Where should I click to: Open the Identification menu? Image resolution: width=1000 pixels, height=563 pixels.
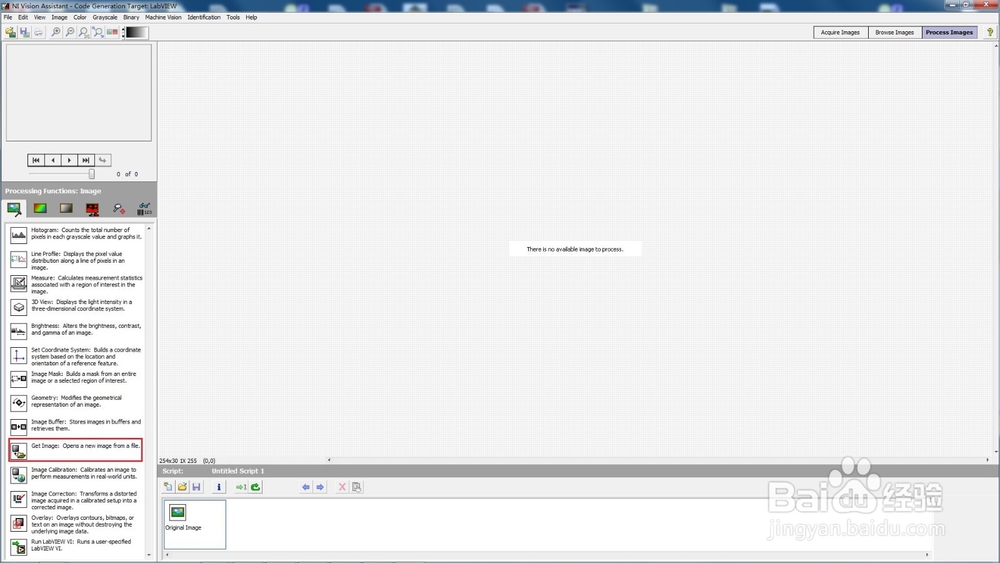(x=204, y=17)
